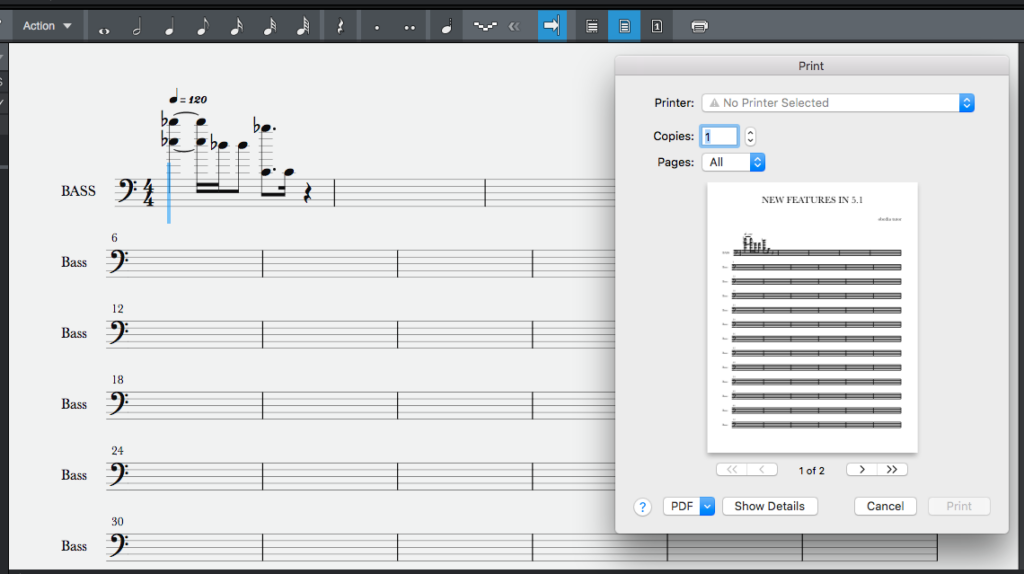
Task: Select the eighth note duration
Action: pos(203,27)
